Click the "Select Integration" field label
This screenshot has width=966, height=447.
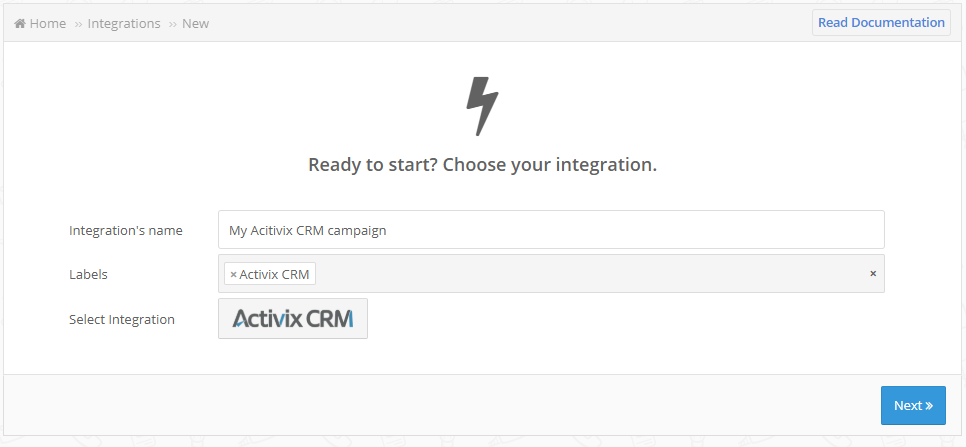(122, 320)
